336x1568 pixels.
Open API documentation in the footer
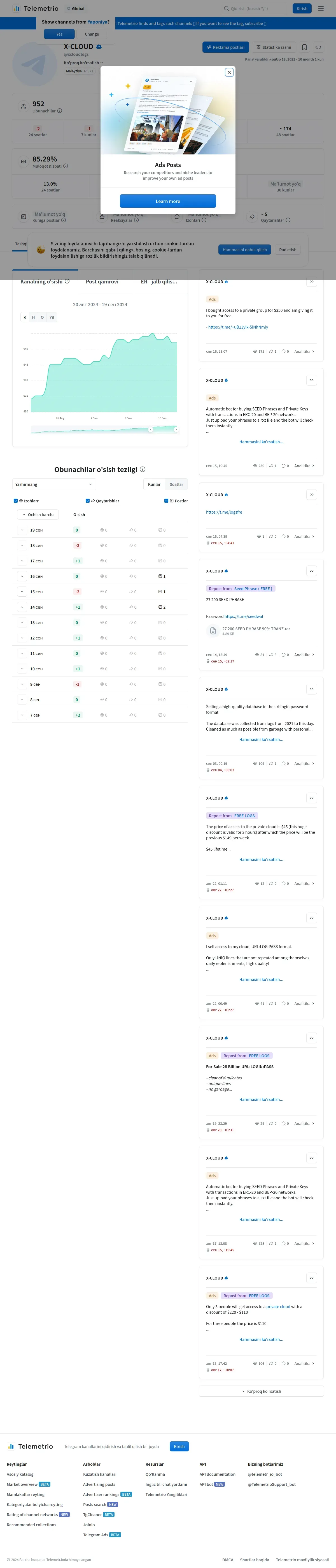[x=218, y=1474]
